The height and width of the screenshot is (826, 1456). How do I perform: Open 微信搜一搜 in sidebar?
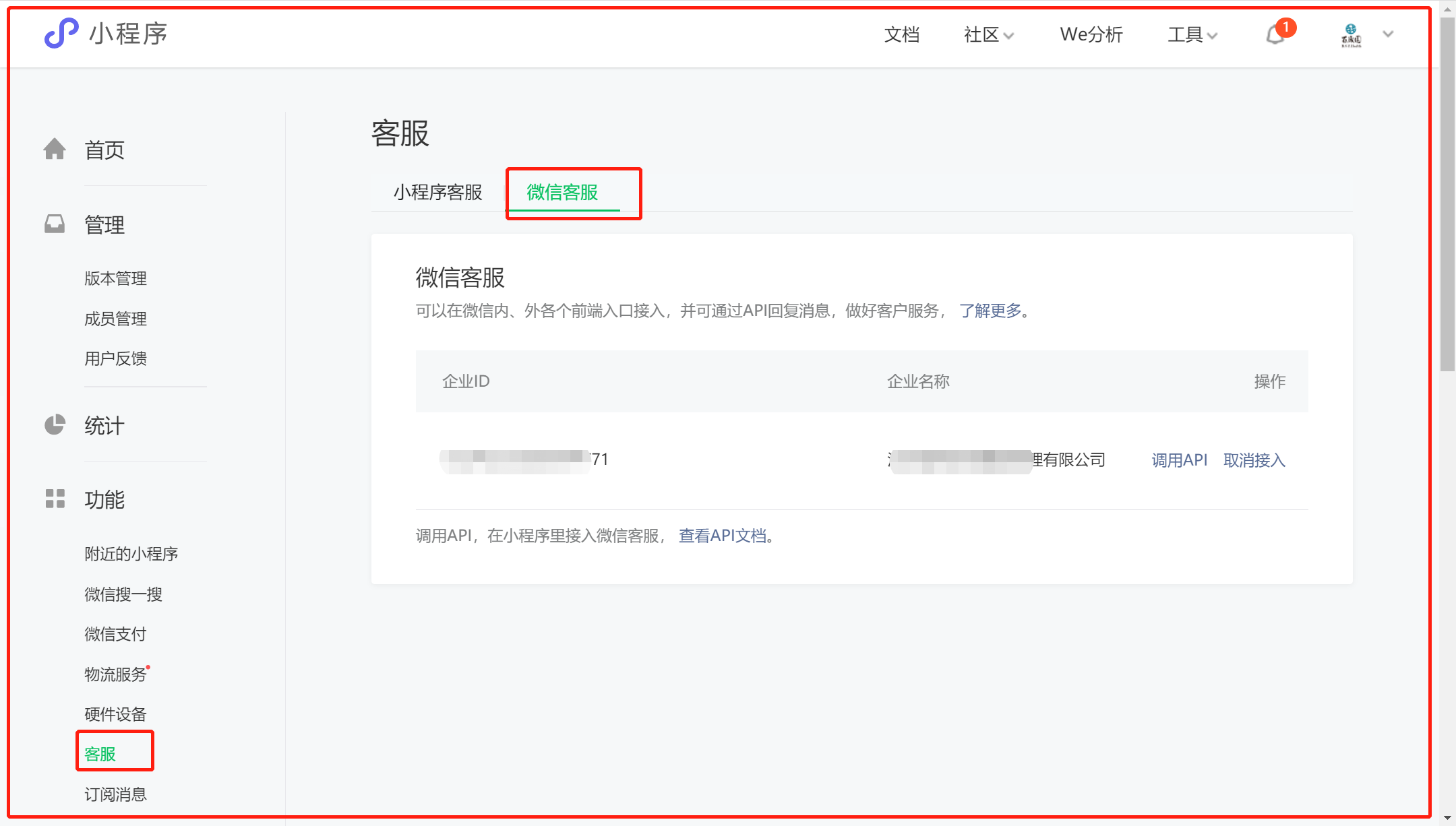123,594
